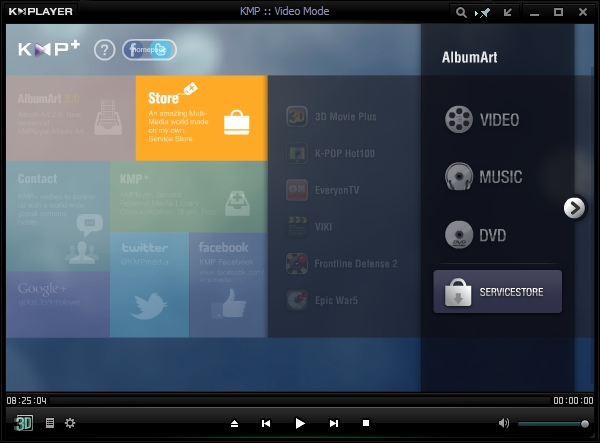Screen dimensions: 600x443
Task: Click the search magnifier icon
Action: pyautogui.click(x=462, y=13)
